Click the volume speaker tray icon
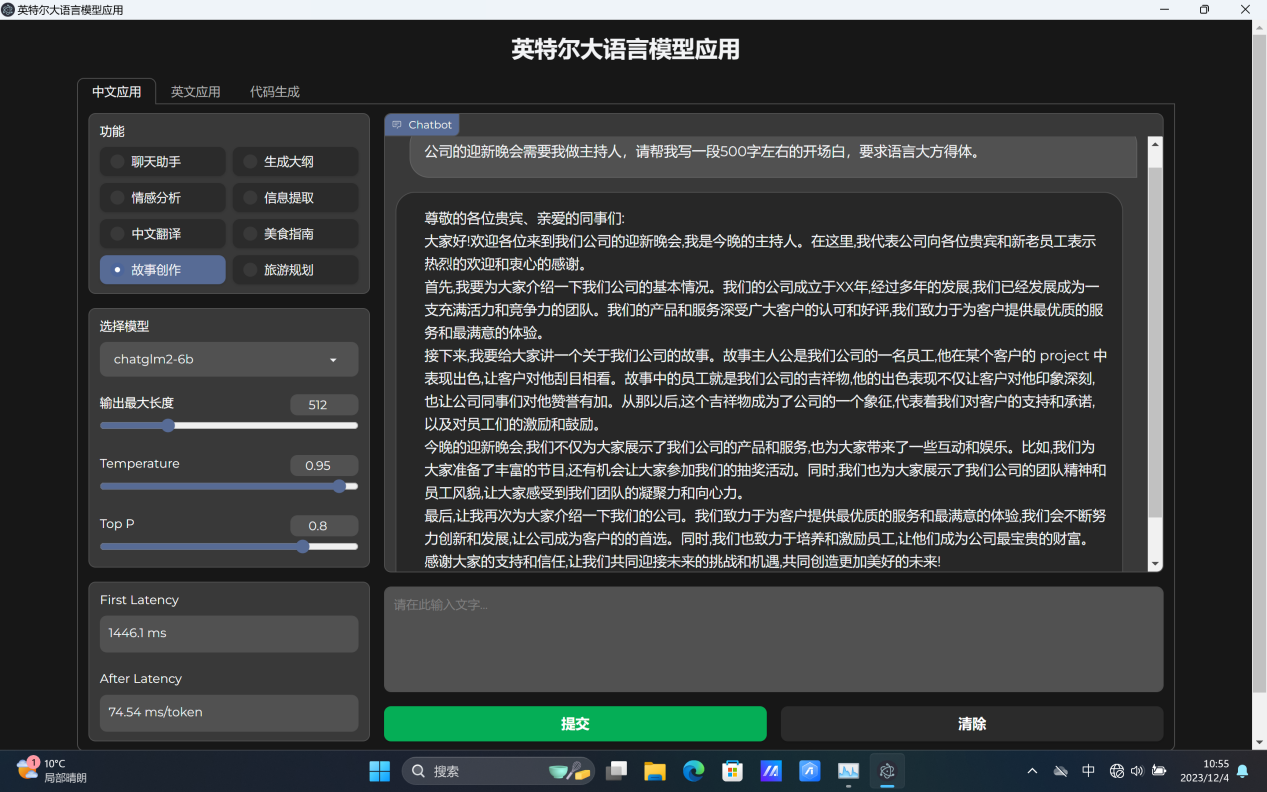Image resolution: width=1267 pixels, height=792 pixels. coord(1138,771)
